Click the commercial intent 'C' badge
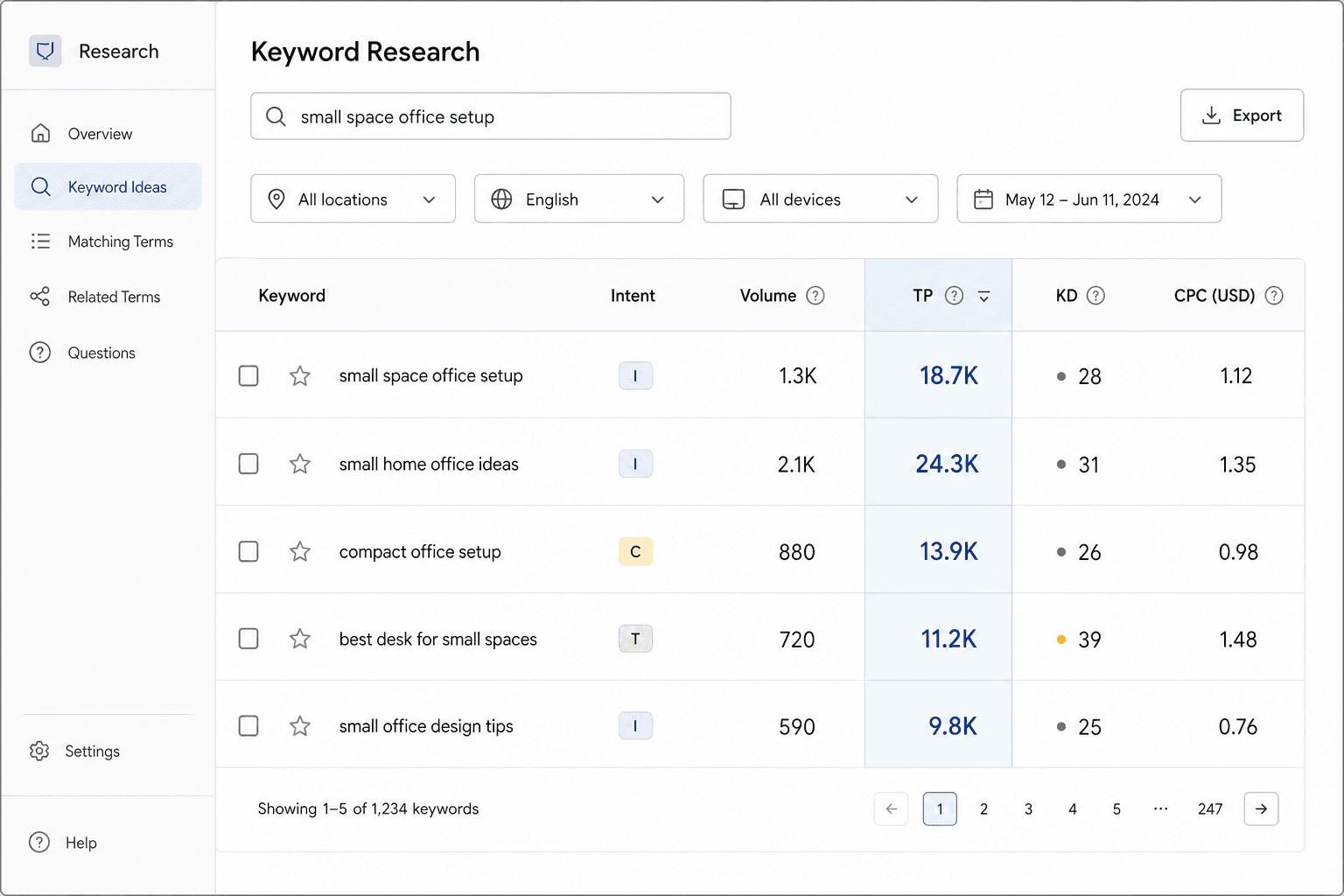 point(635,551)
